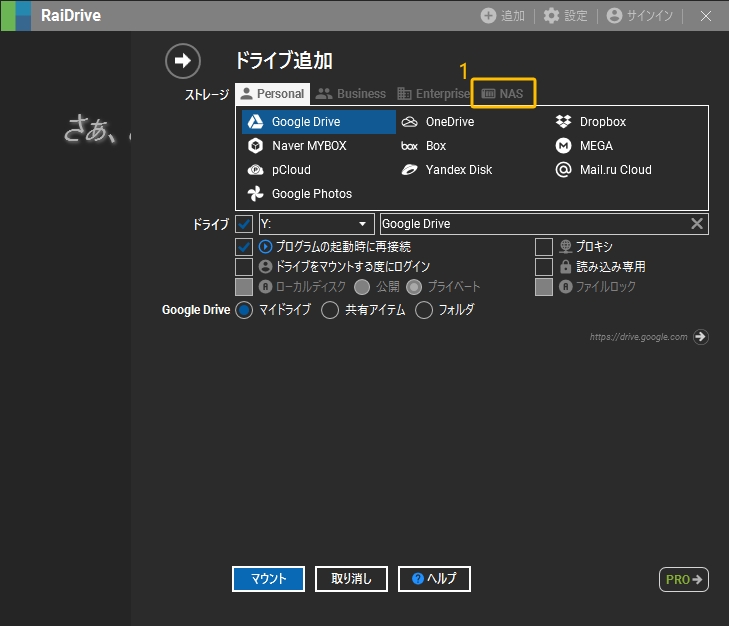Select Mail.ru Cloud storage

click(564, 170)
